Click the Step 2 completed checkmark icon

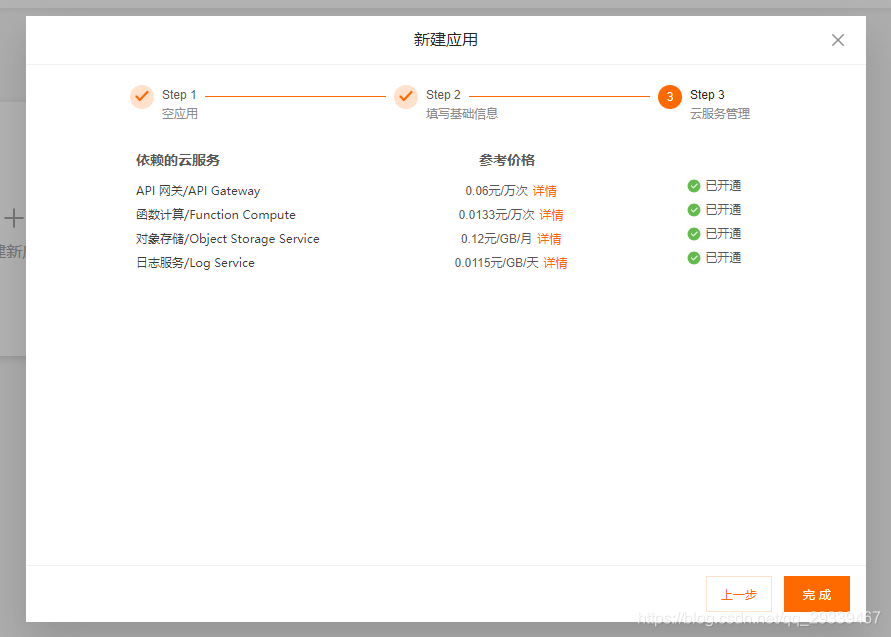pos(406,96)
